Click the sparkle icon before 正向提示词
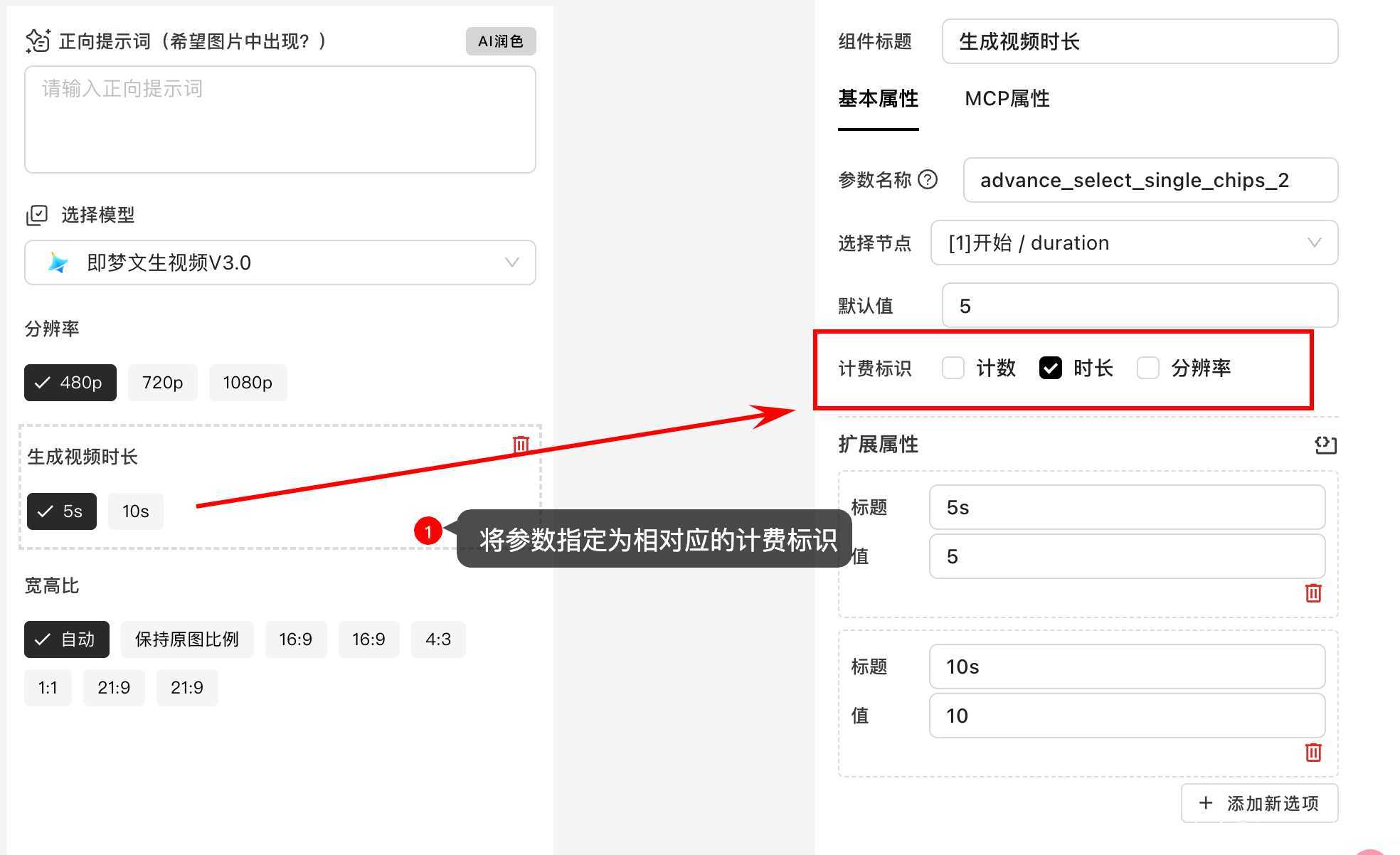 [38, 41]
